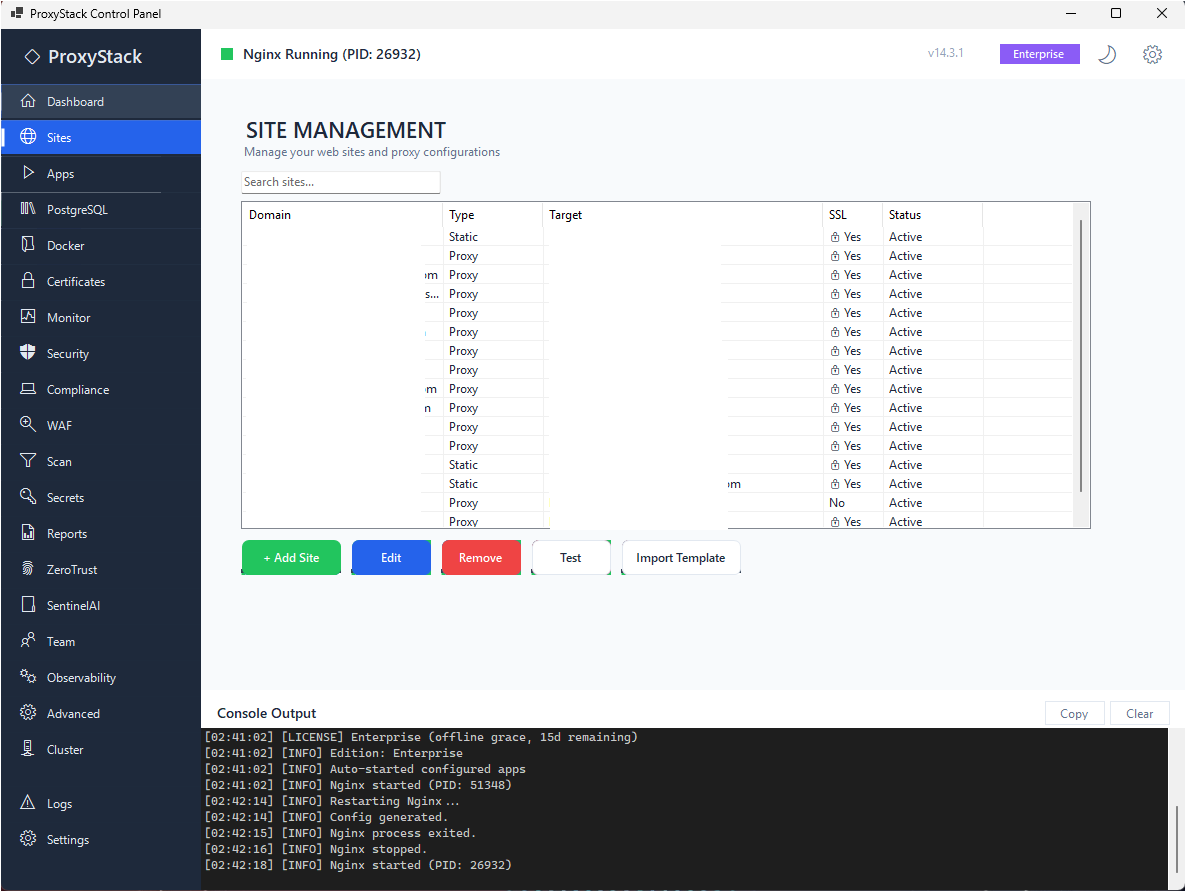Click the 'Nginx started (PID: 51348)' console line

(x=358, y=785)
